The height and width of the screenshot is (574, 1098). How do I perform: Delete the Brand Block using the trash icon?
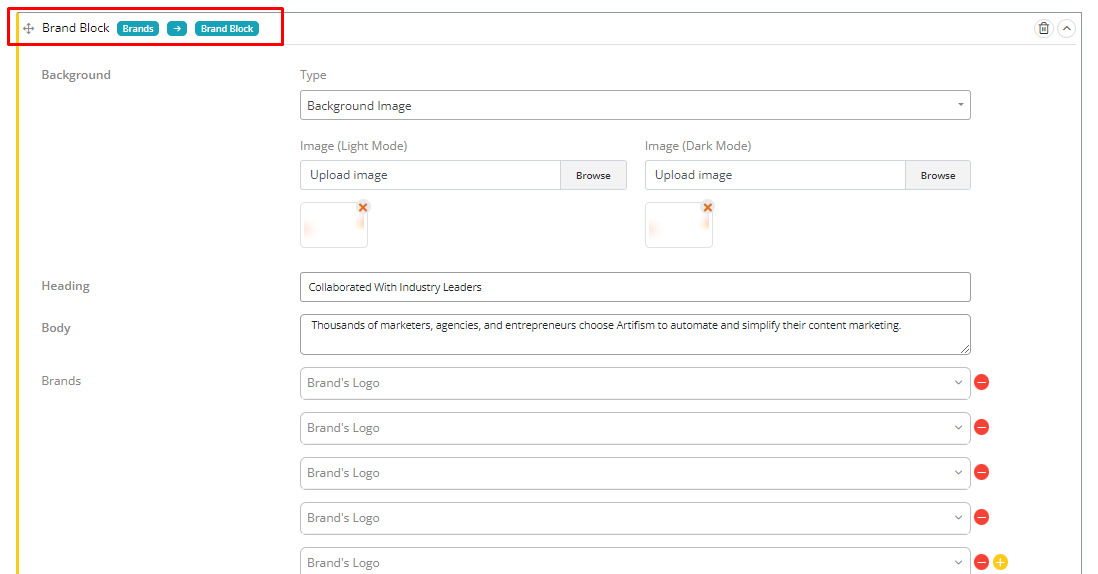[x=1044, y=29]
